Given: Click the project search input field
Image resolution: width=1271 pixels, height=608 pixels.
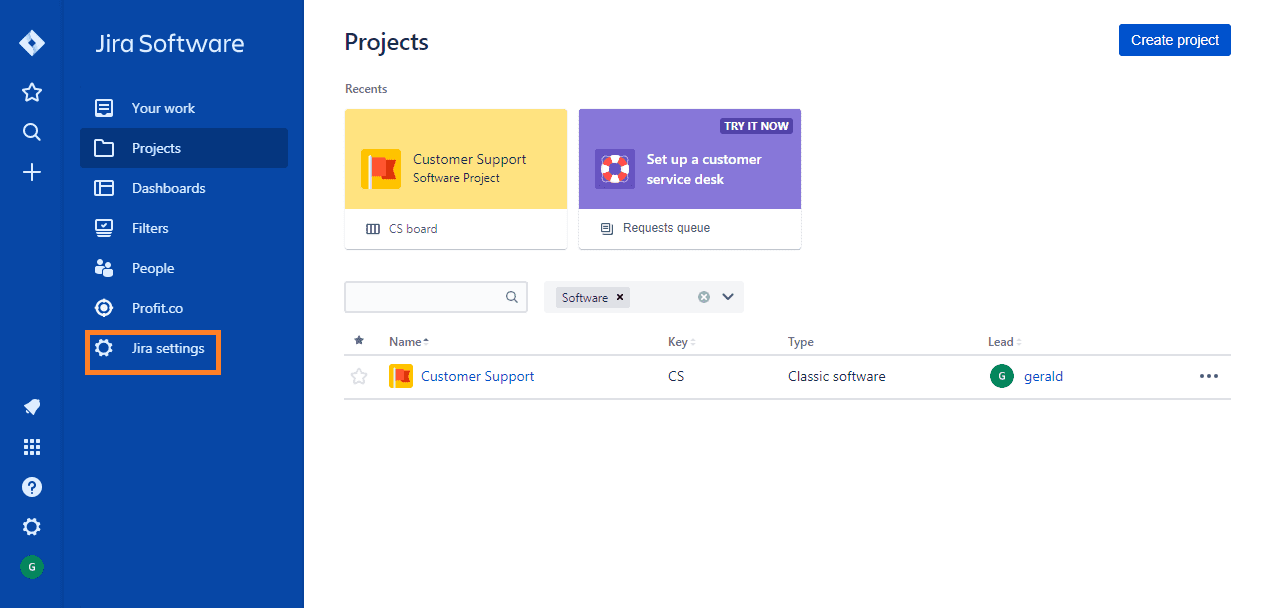Looking at the screenshot, I should pos(436,297).
